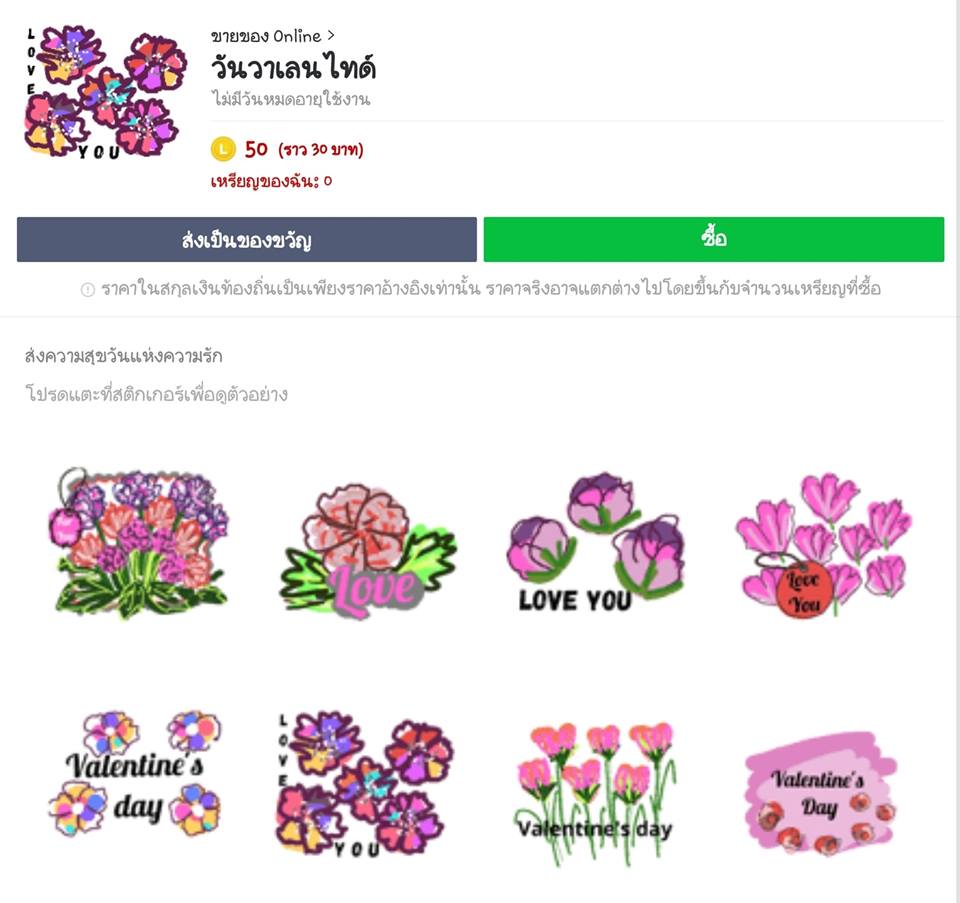Screen dimensions: 960x903
Task: Click the เหรียญของฉัน coin balance text
Action: [x=271, y=182]
